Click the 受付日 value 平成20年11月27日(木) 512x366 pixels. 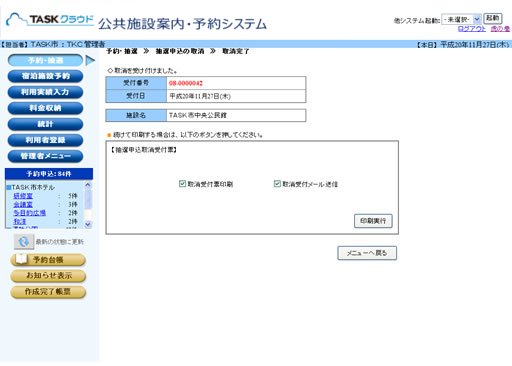200,96
